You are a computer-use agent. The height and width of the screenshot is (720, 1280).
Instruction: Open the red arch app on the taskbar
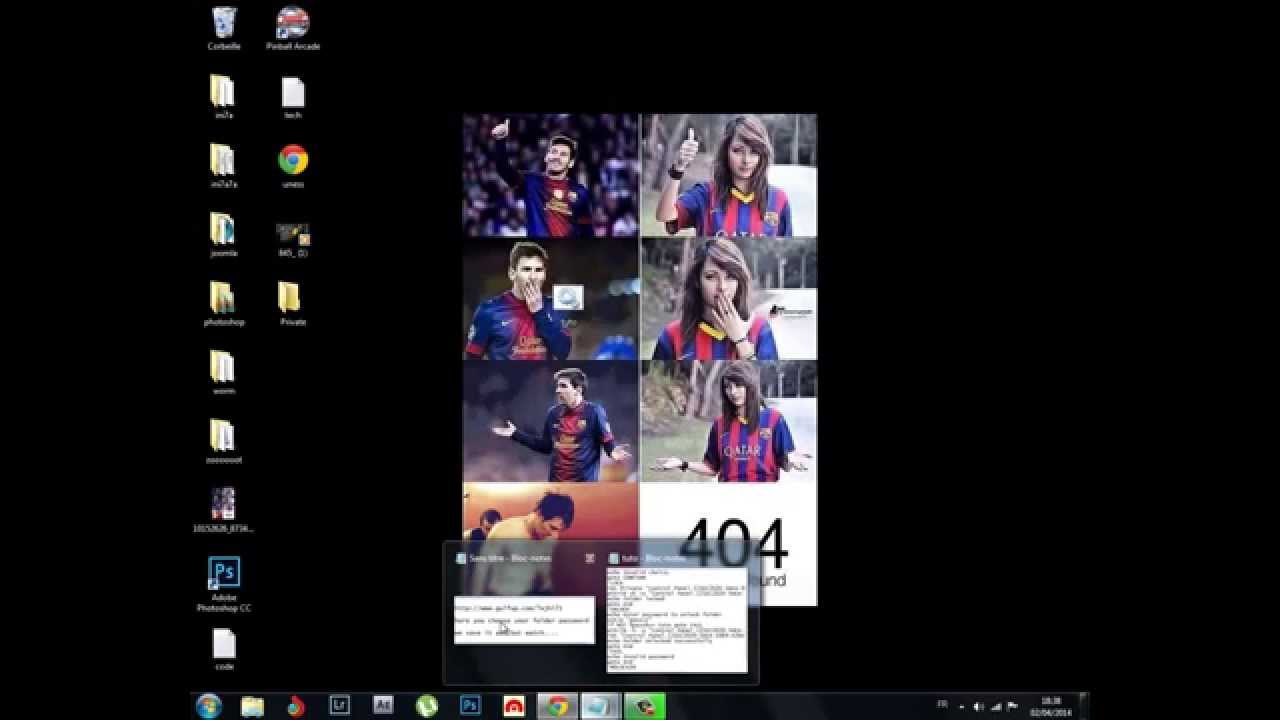(x=514, y=706)
